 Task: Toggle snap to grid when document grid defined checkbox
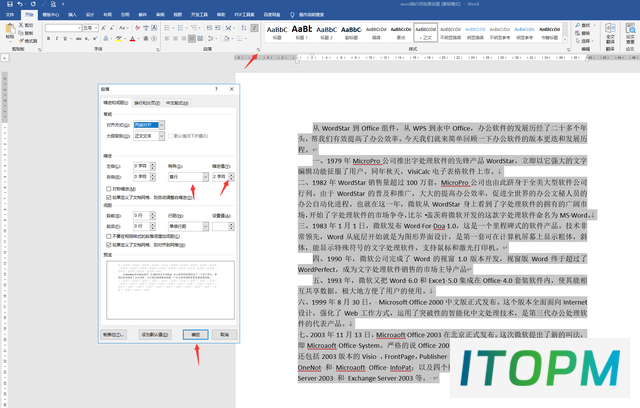pyautogui.click(x=109, y=245)
